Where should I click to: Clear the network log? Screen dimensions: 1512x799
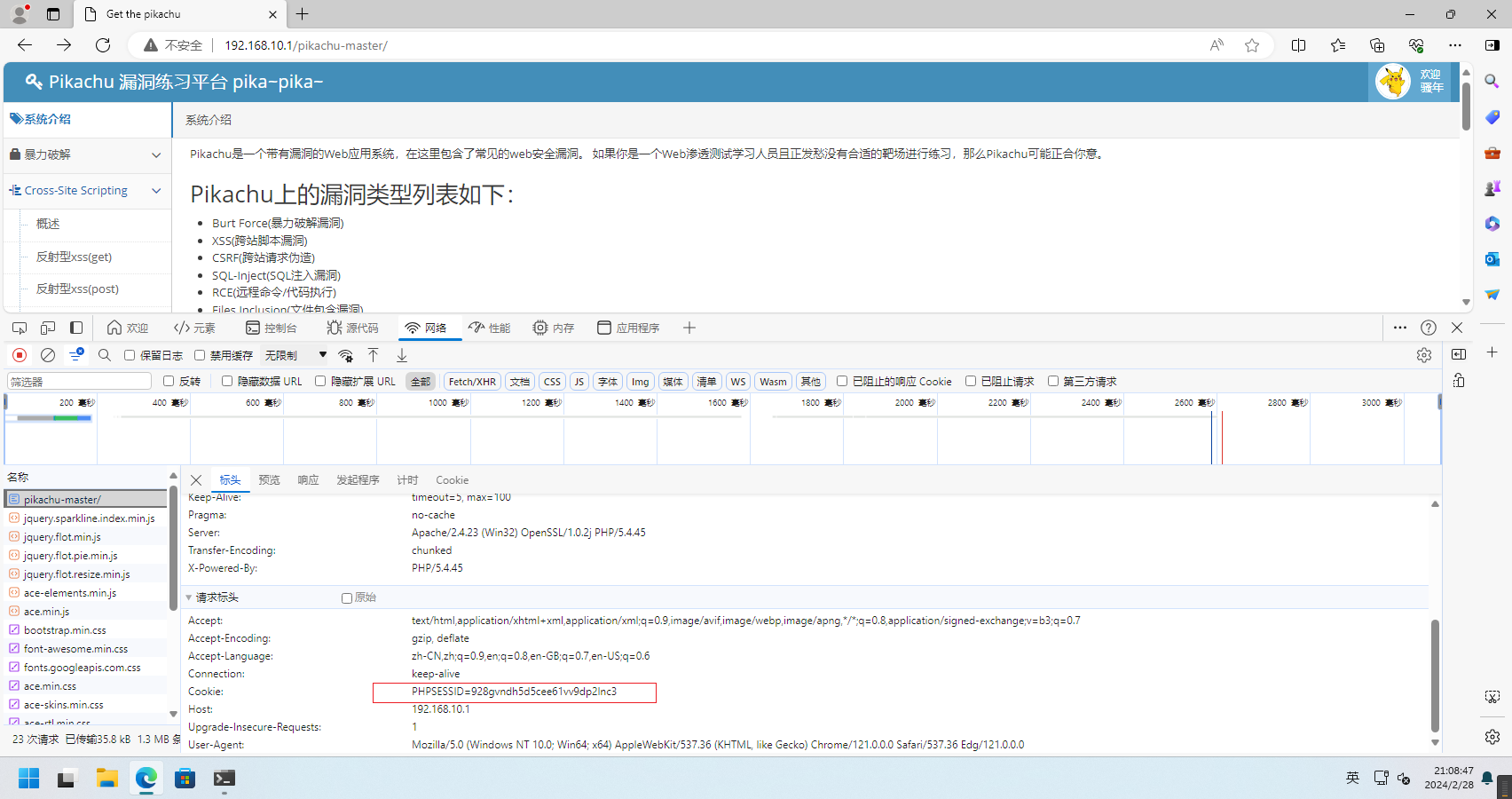(x=48, y=355)
